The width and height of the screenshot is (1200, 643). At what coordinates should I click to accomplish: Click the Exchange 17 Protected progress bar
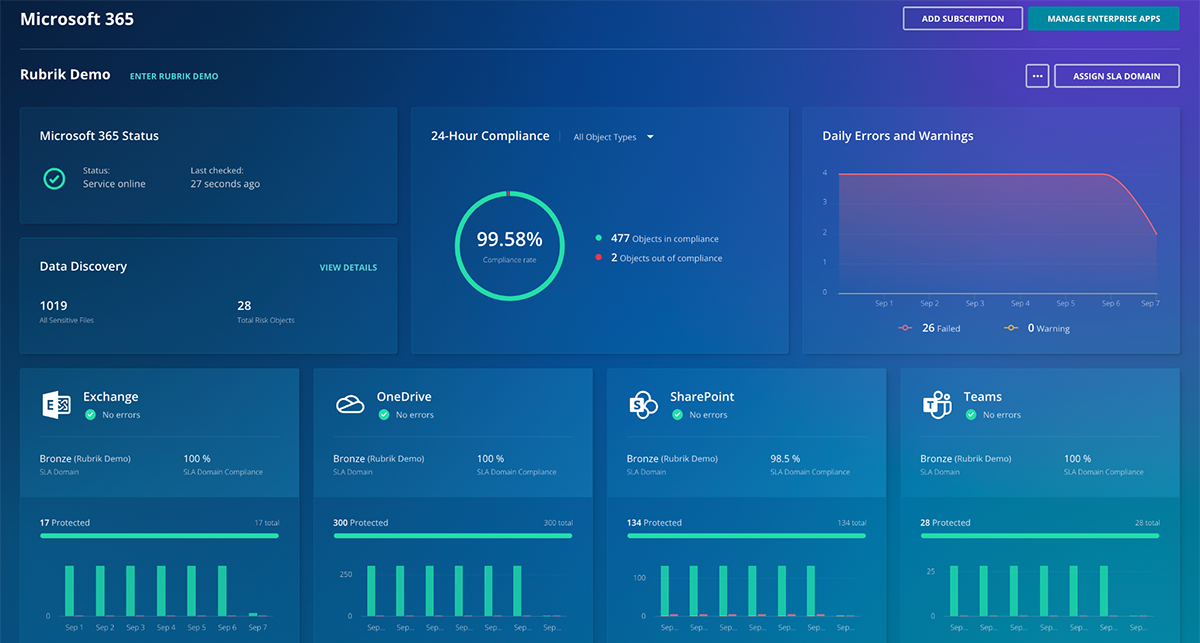(159, 536)
